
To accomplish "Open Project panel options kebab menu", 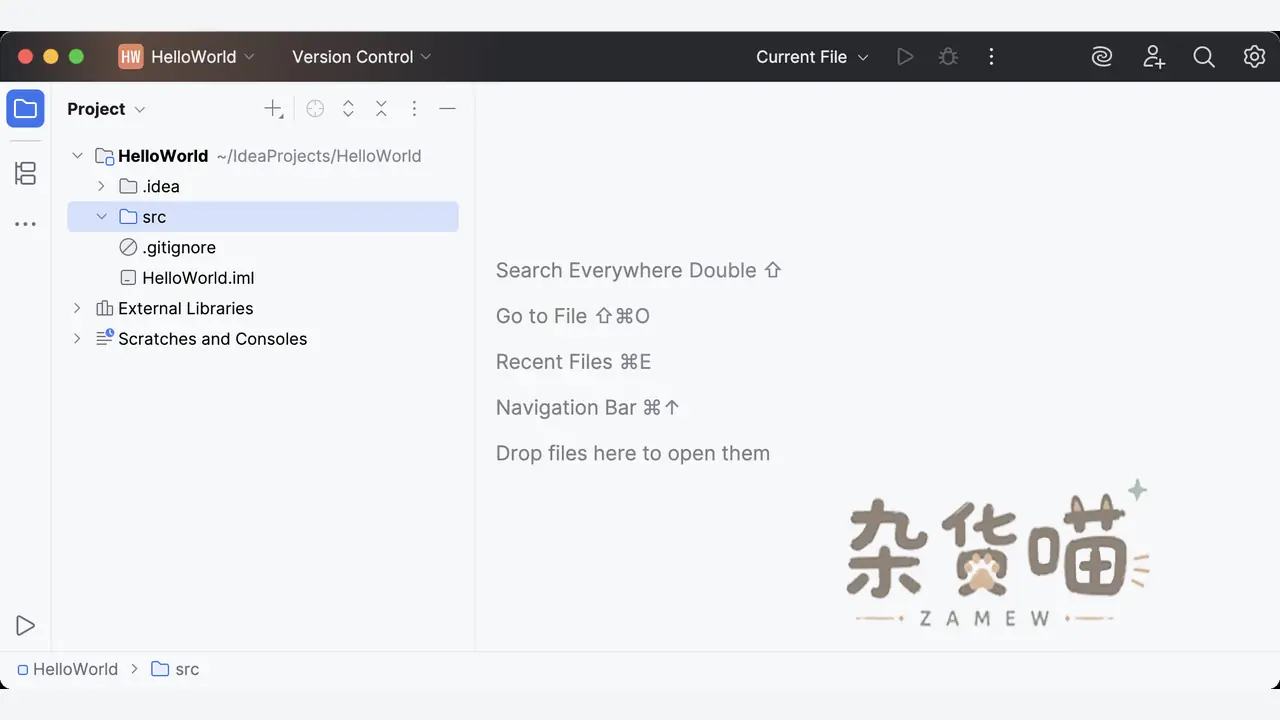I will click(414, 109).
